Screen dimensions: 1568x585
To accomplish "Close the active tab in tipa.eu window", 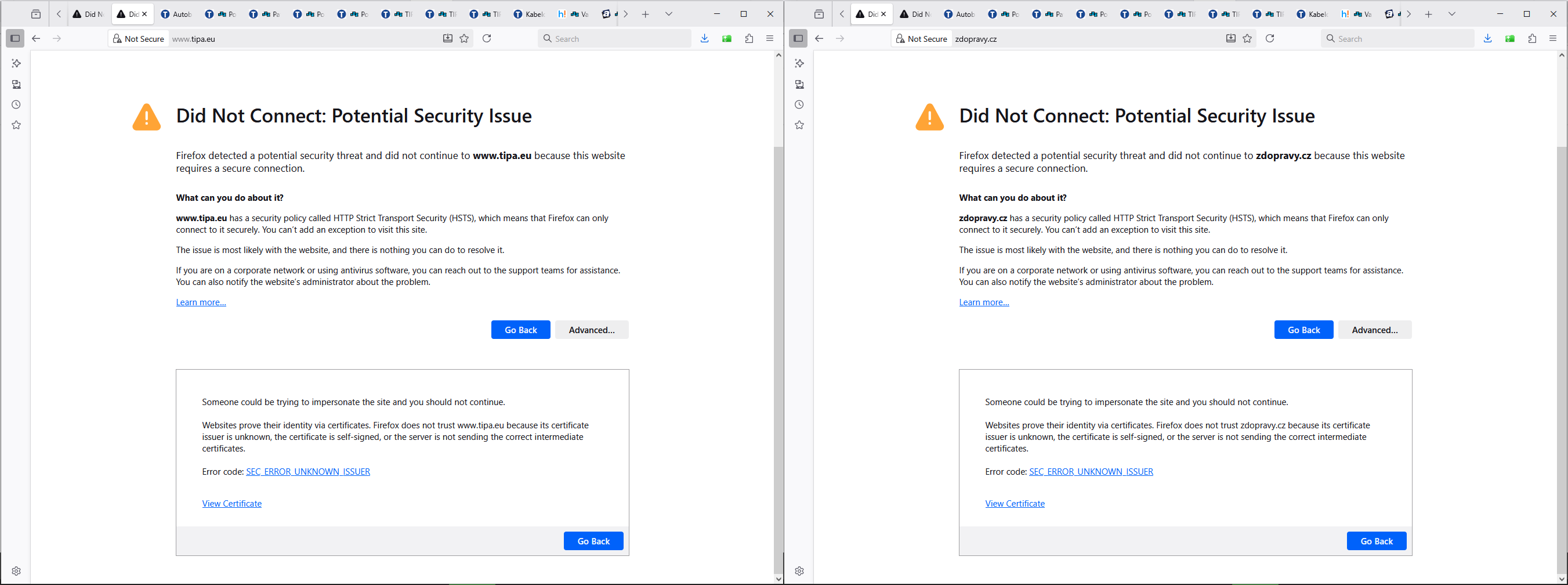I will click(x=144, y=14).
